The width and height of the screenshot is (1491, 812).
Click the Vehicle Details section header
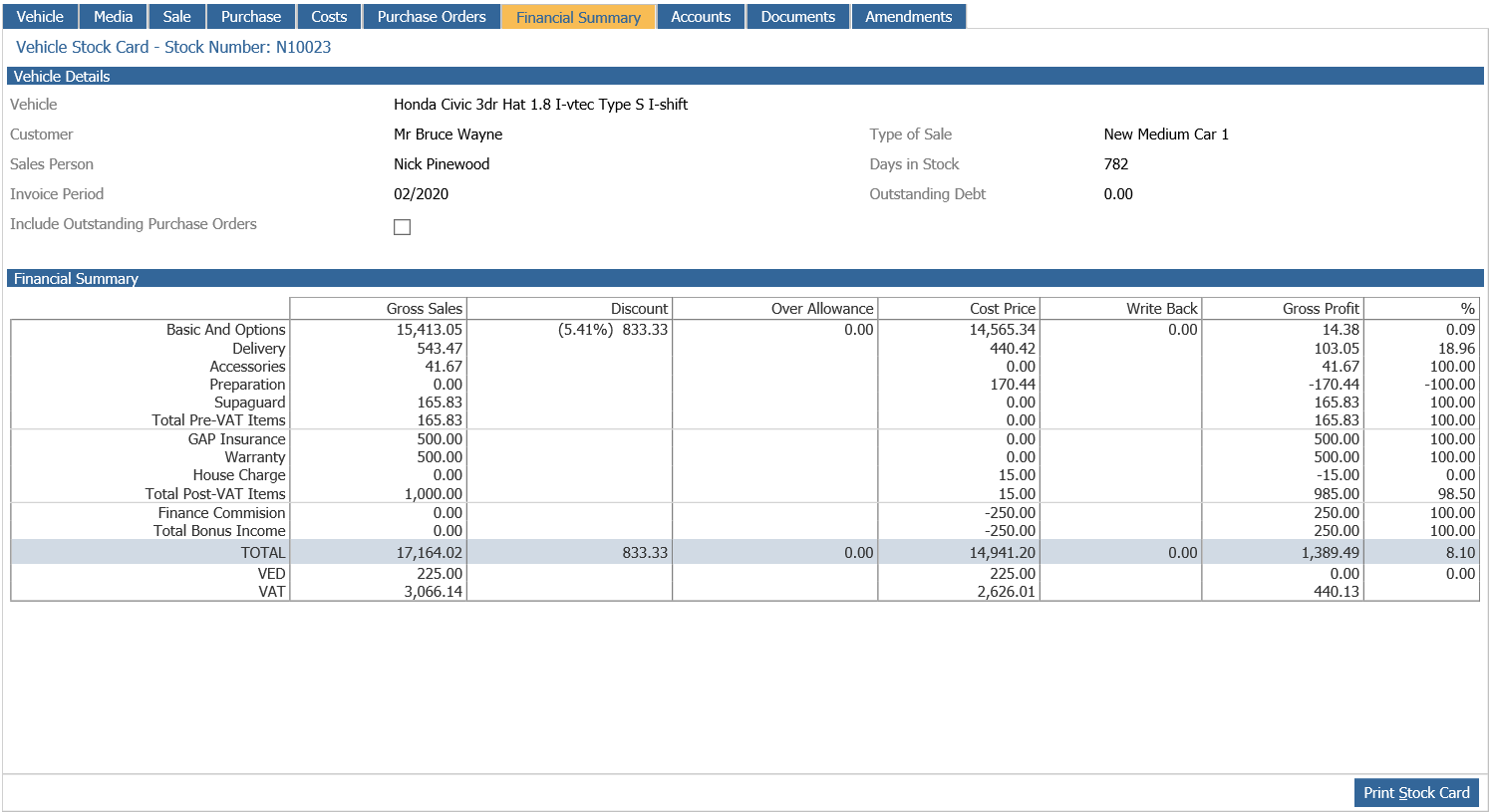(745, 76)
